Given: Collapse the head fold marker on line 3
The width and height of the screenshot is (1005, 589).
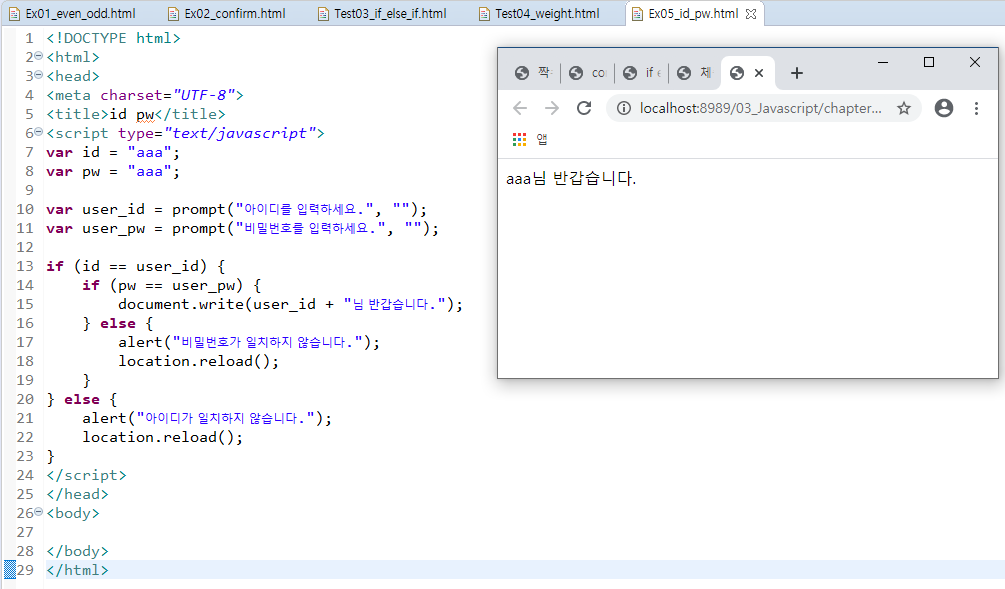Looking at the screenshot, I should (x=38, y=75).
